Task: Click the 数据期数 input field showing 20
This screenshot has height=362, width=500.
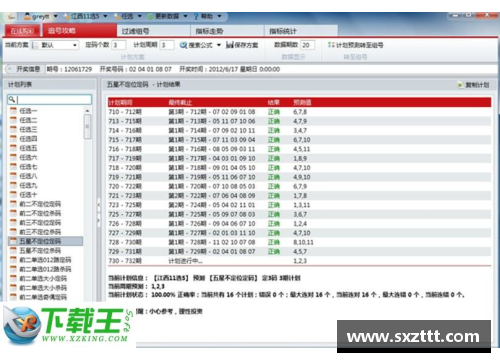Action: (x=307, y=45)
